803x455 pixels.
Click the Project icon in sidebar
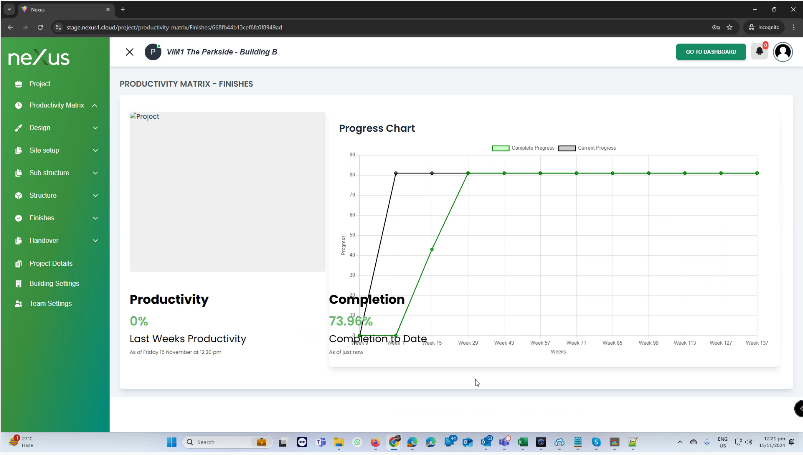[19, 84]
